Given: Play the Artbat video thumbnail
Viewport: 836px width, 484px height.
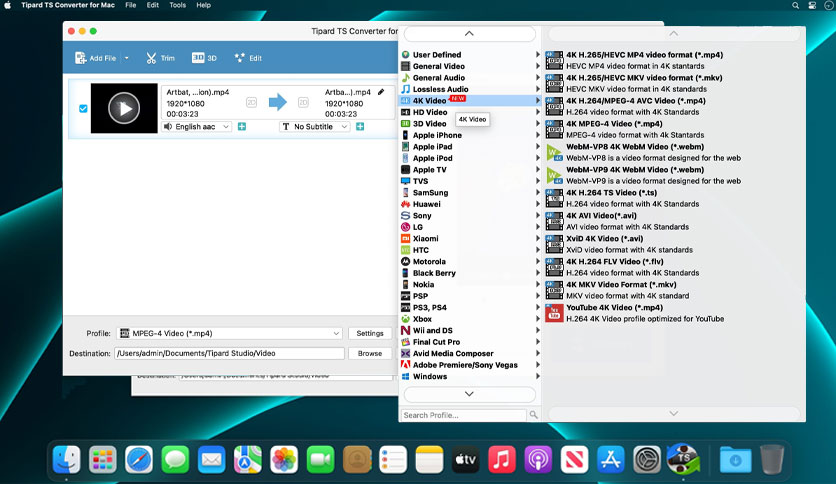Looking at the screenshot, I should 124,108.
